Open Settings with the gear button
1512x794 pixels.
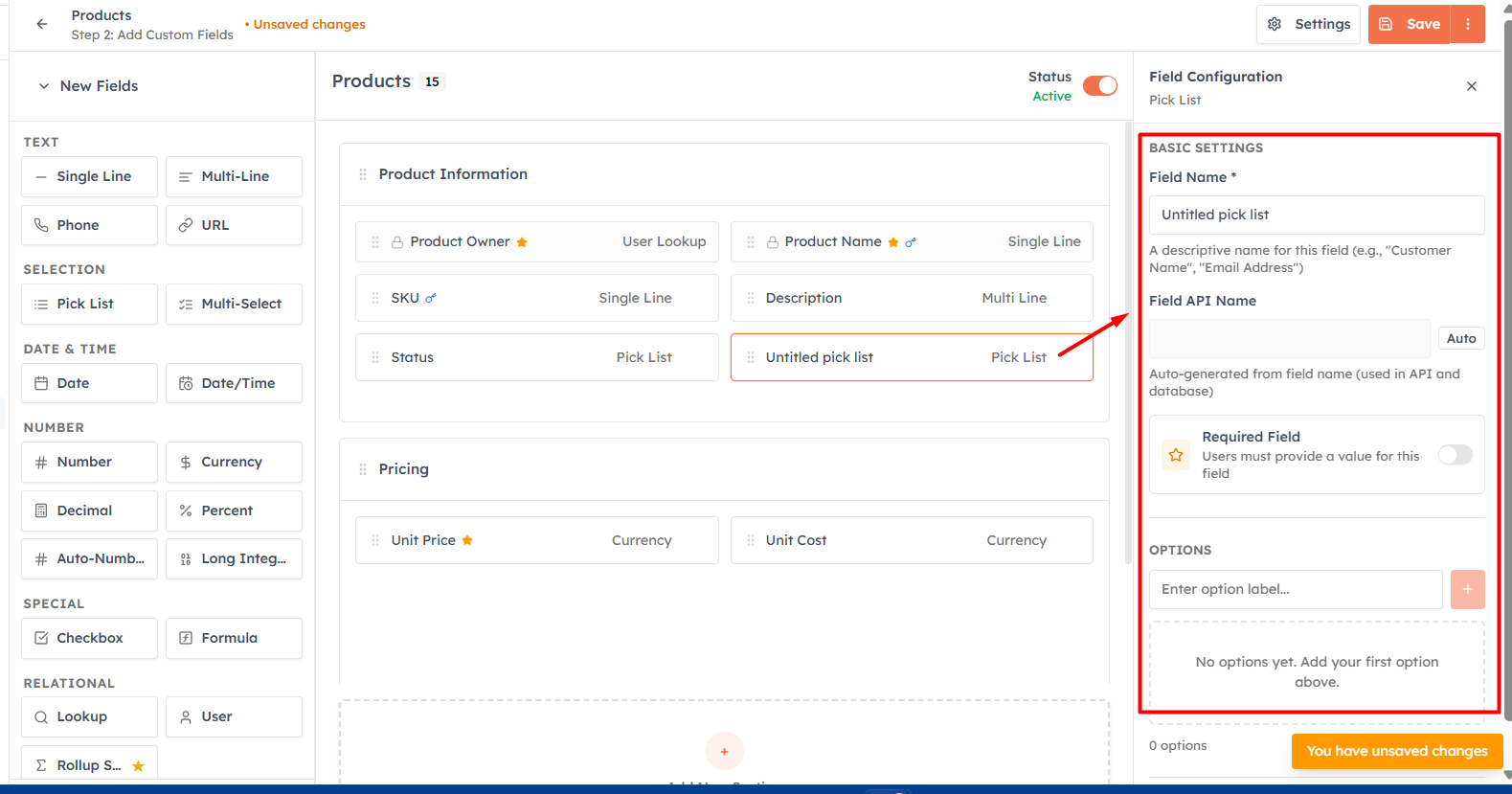pyautogui.click(x=1309, y=24)
